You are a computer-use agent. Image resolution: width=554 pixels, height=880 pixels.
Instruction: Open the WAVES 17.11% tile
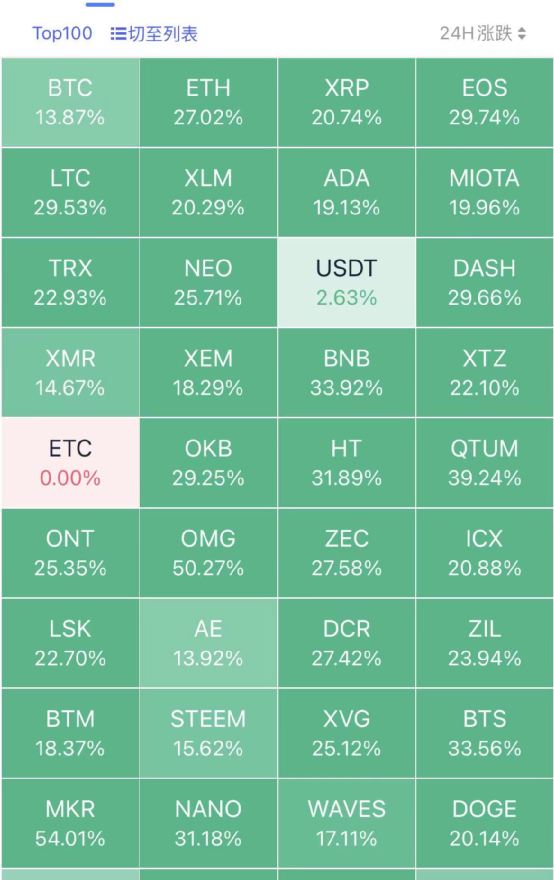(346, 823)
